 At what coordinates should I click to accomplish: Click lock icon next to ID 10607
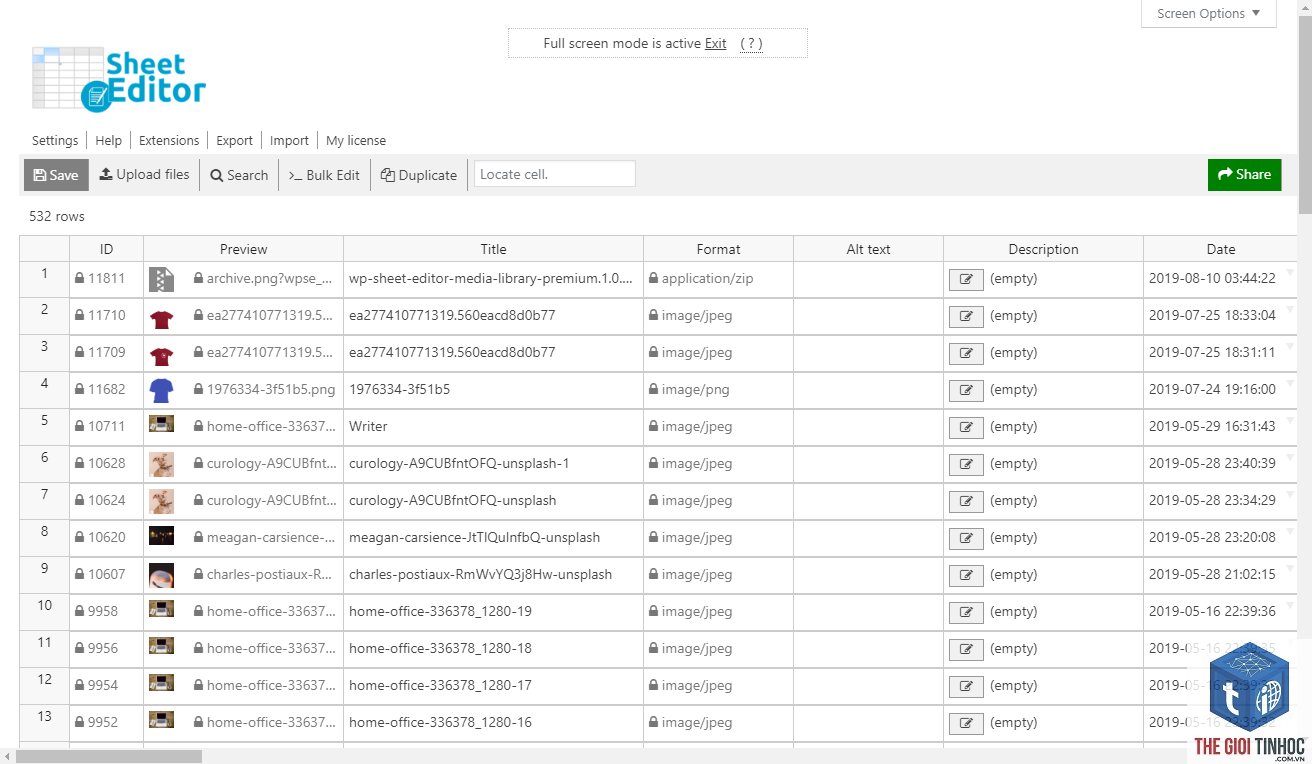click(79, 575)
